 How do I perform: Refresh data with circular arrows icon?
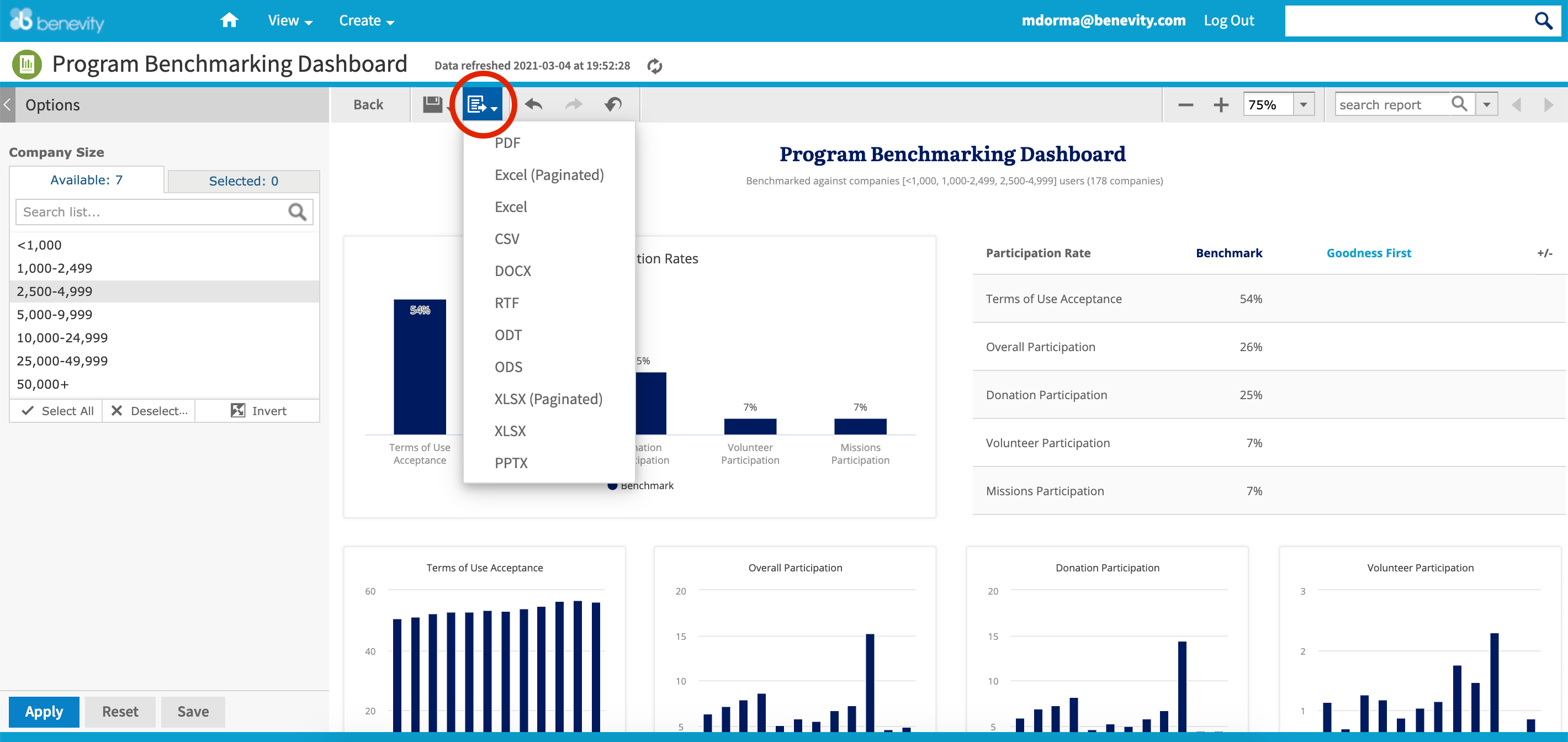(x=654, y=66)
